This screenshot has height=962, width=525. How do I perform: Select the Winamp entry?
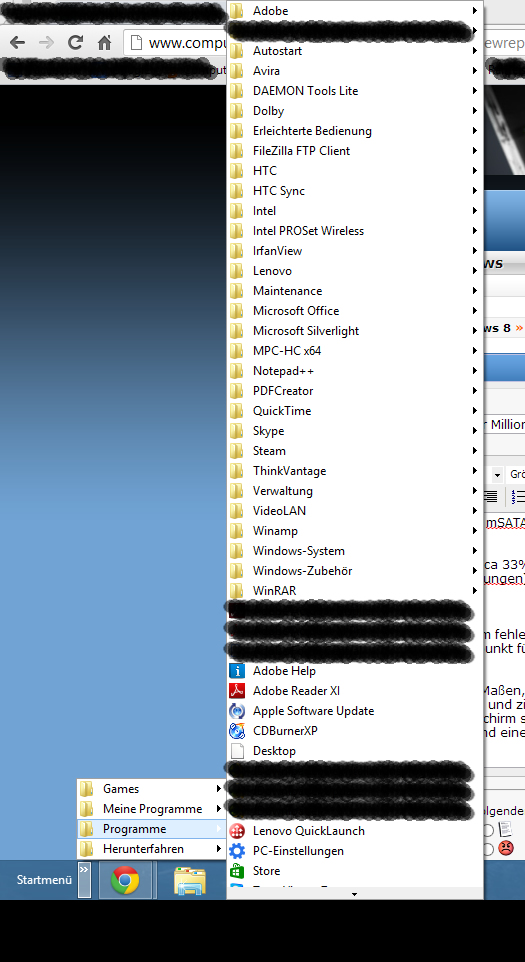point(355,531)
